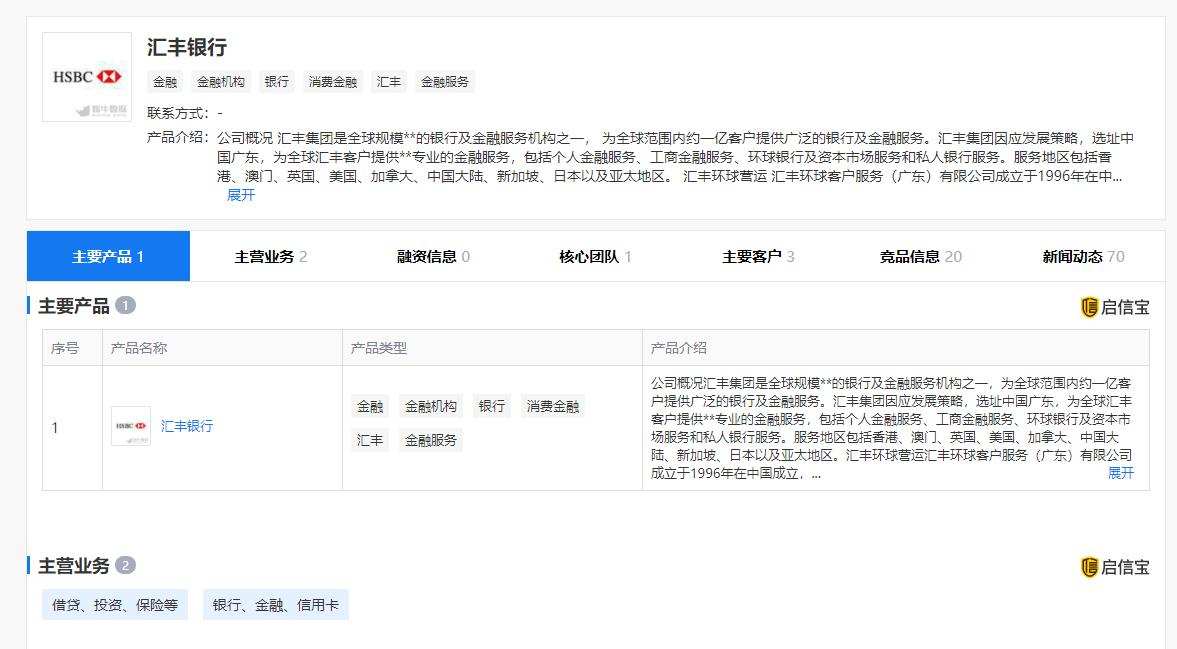Click the 产品介绍 label in the header
The image size is (1177, 649).
177,137
